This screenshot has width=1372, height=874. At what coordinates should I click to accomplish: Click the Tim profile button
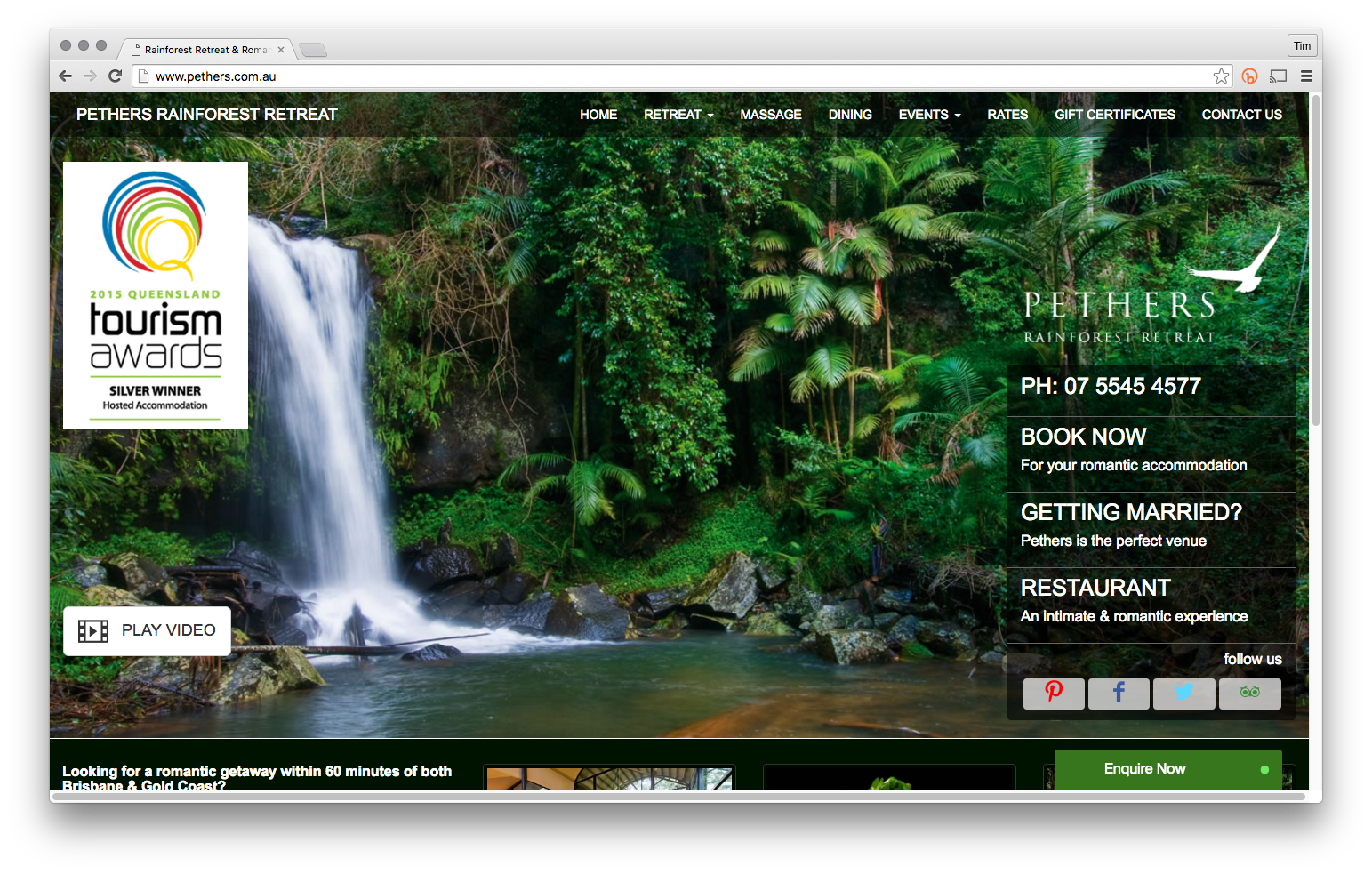point(1303,46)
